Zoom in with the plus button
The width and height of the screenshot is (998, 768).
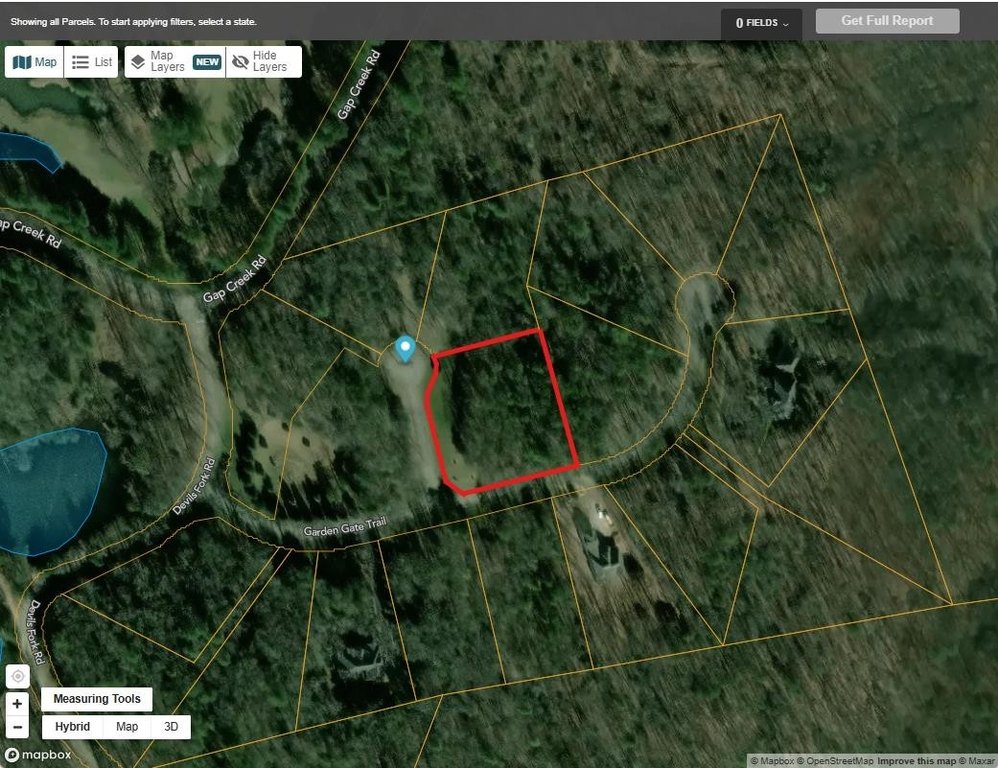coord(17,704)
